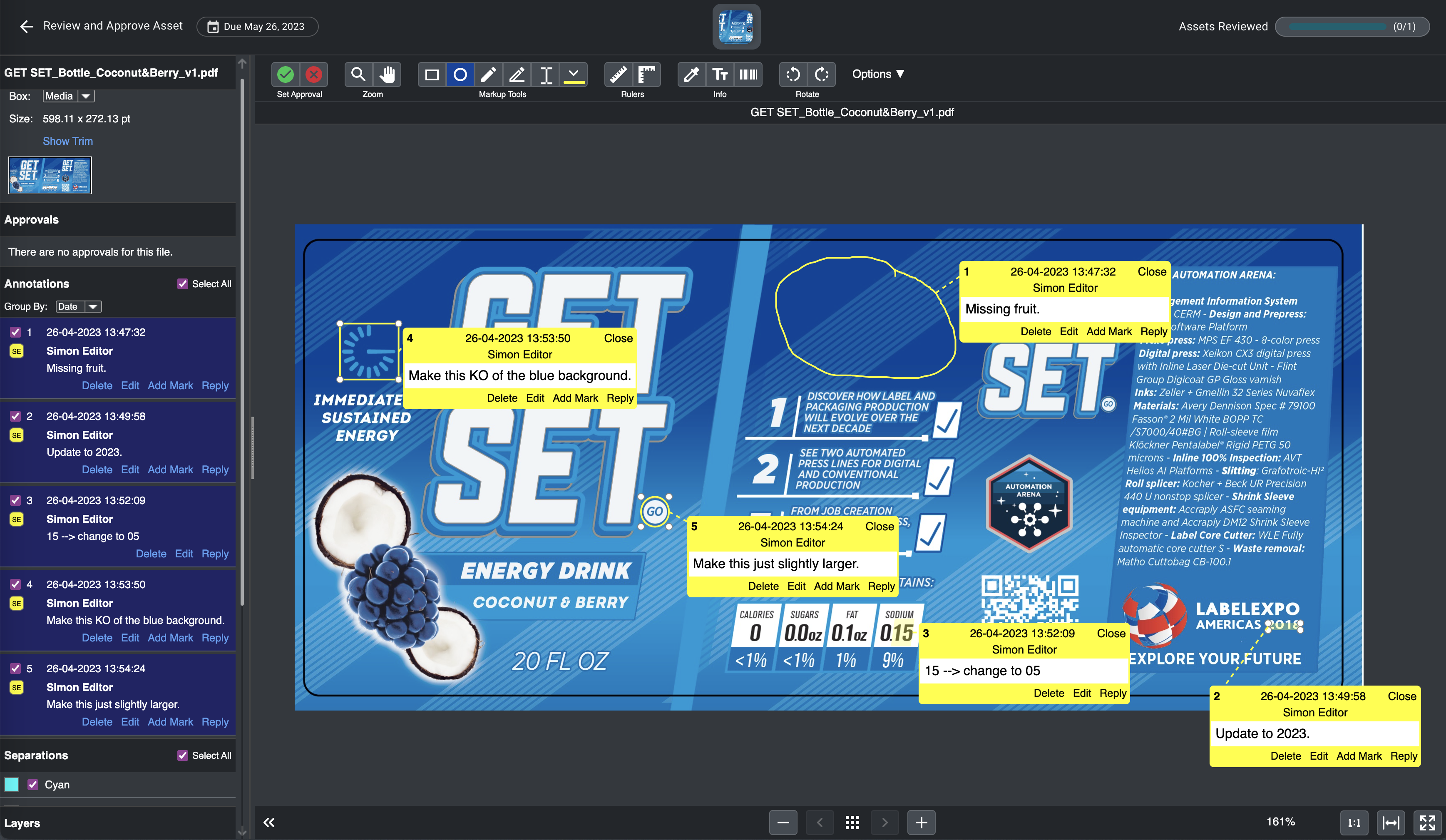Image resolution: width=1446 pixels, height=840 pixels.
Task: Open the page grid view
Action: 852,822
